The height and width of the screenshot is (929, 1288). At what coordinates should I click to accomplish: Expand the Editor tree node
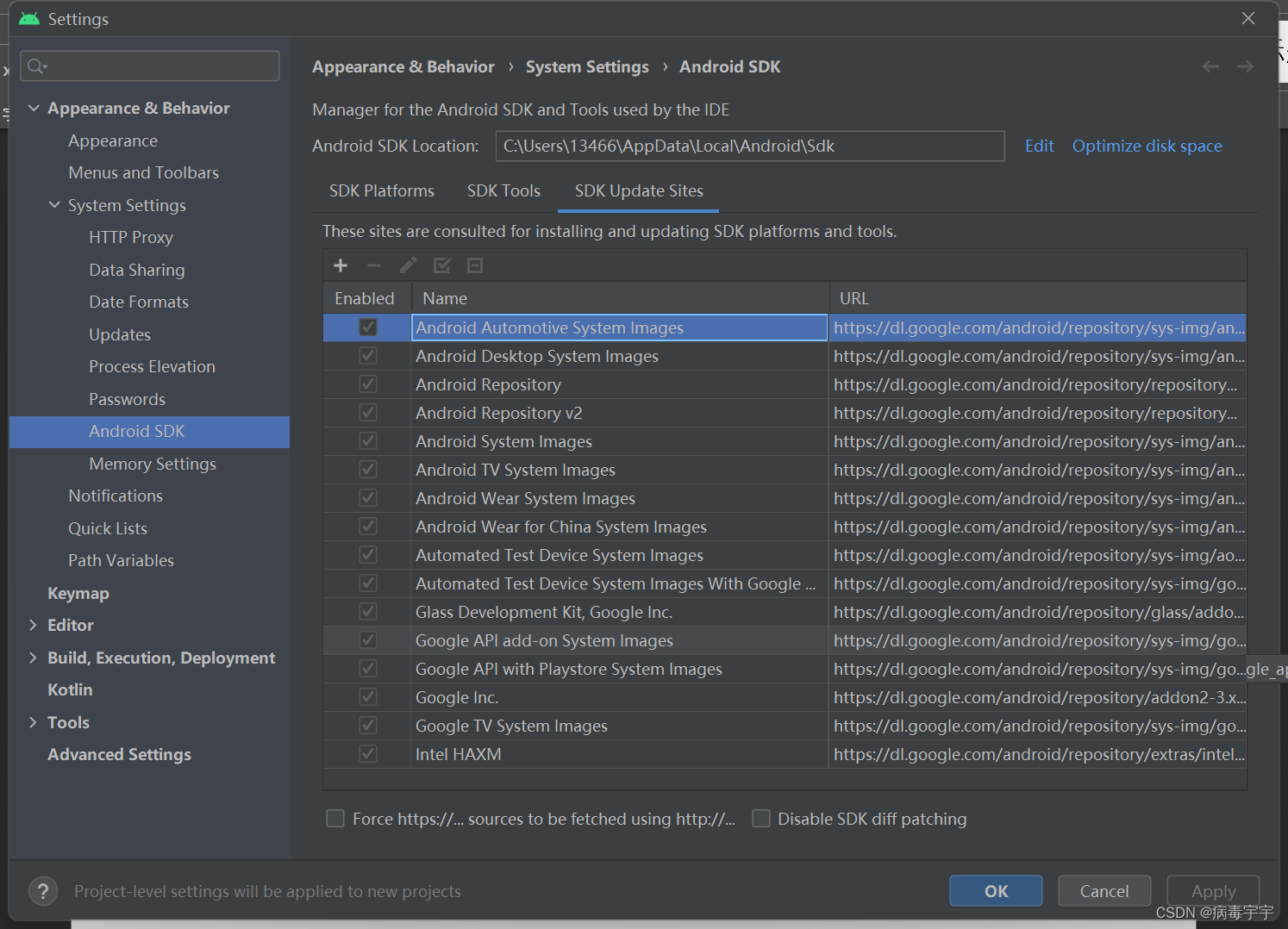pyautogui.click(x=34, y=625)
